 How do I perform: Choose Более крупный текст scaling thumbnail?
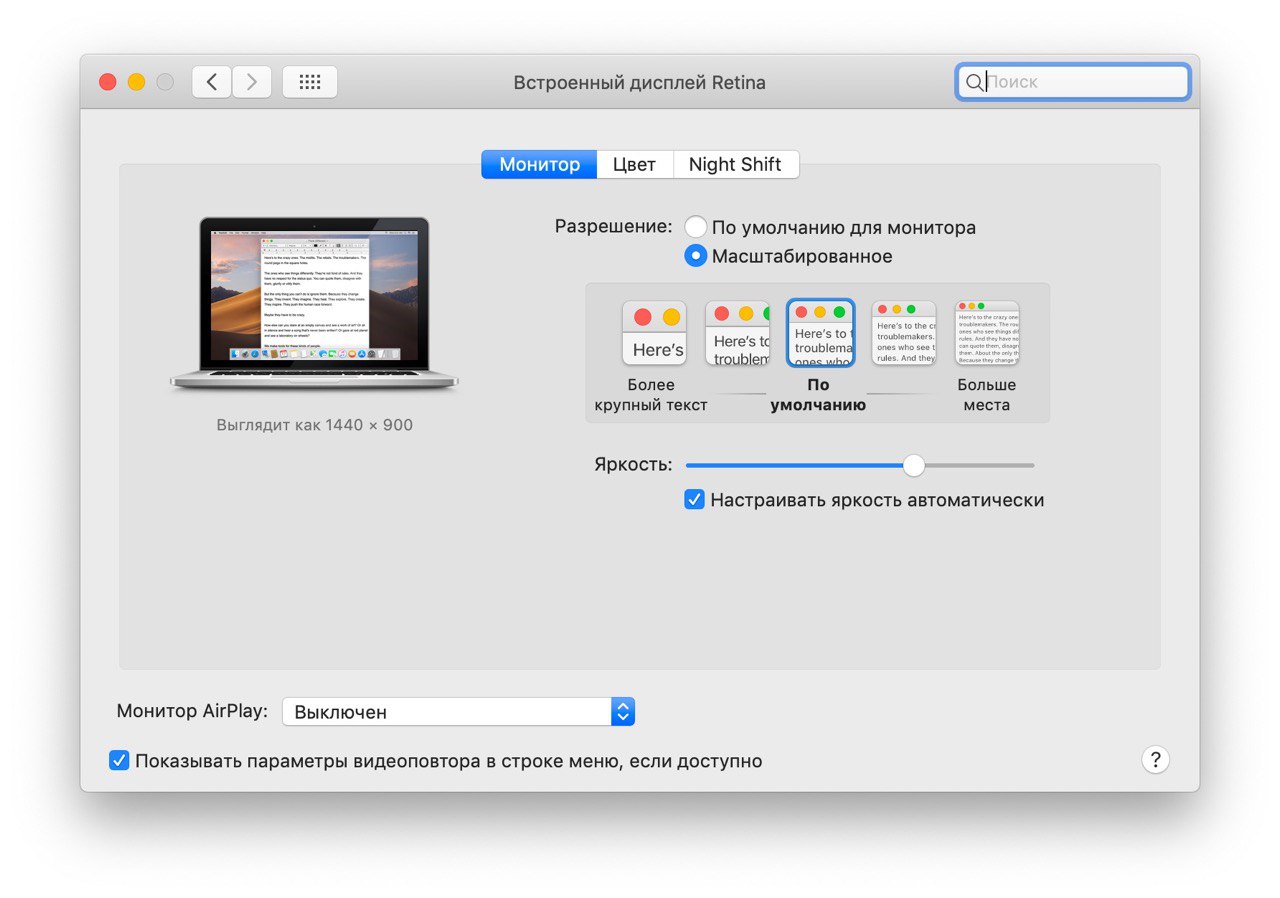(x=654, y=333)
